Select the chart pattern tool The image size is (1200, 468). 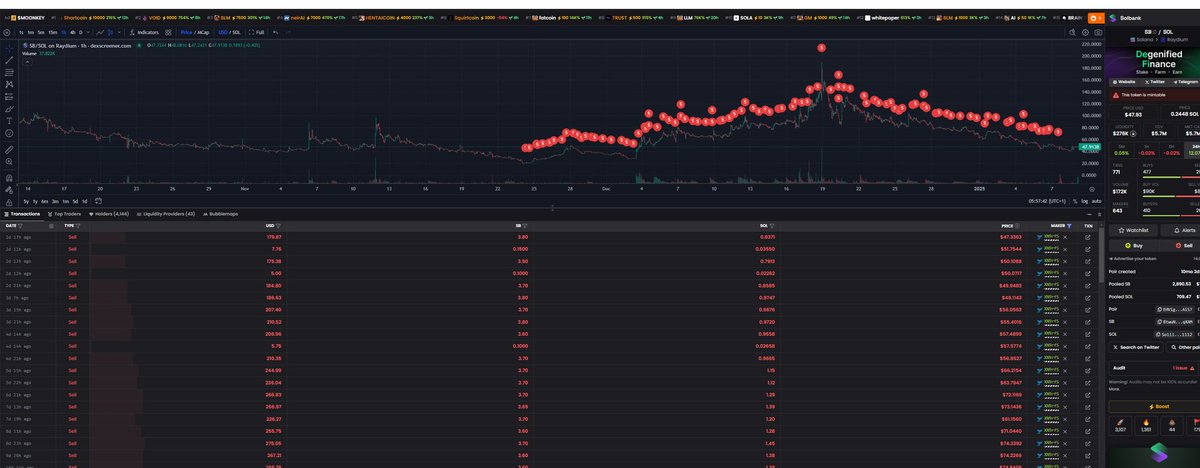point(9,84)
